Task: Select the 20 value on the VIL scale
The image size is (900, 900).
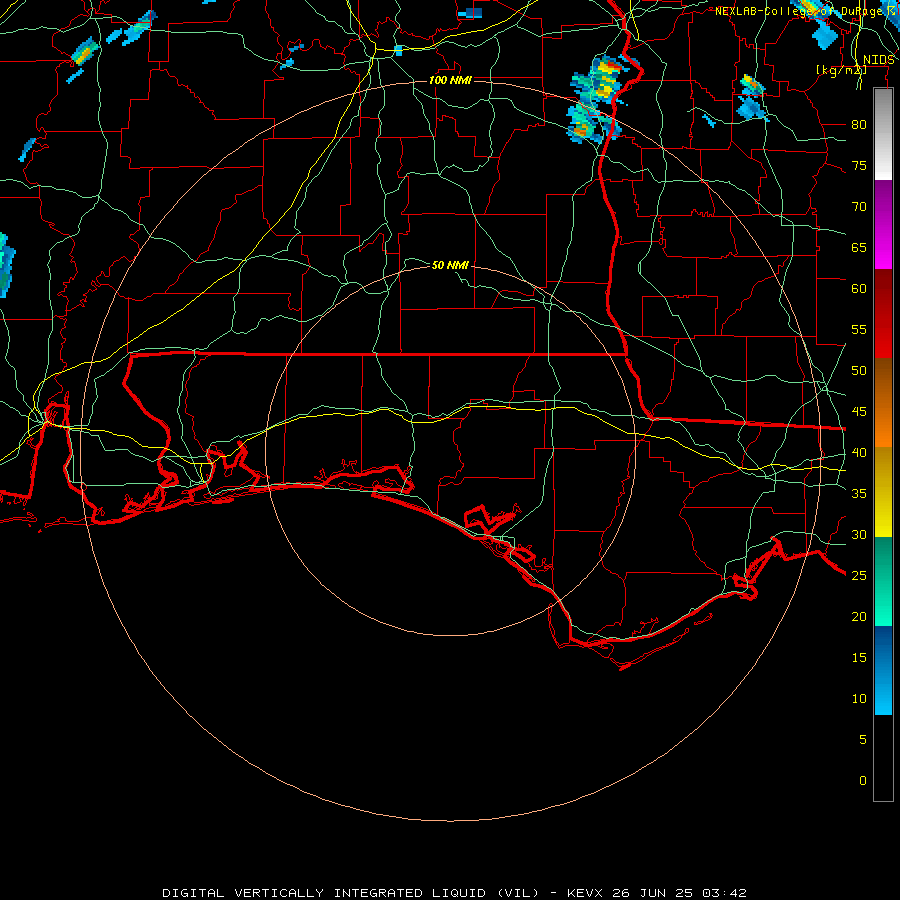Action: [859, 616]
